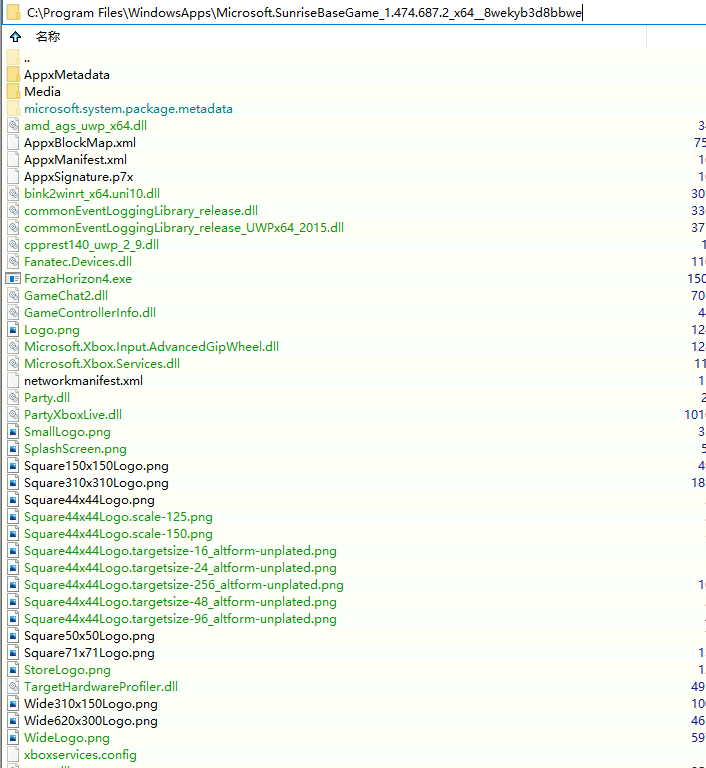706x768 pixels.
Task: Click the folder icon beside Media
Action: click(14, 92)
